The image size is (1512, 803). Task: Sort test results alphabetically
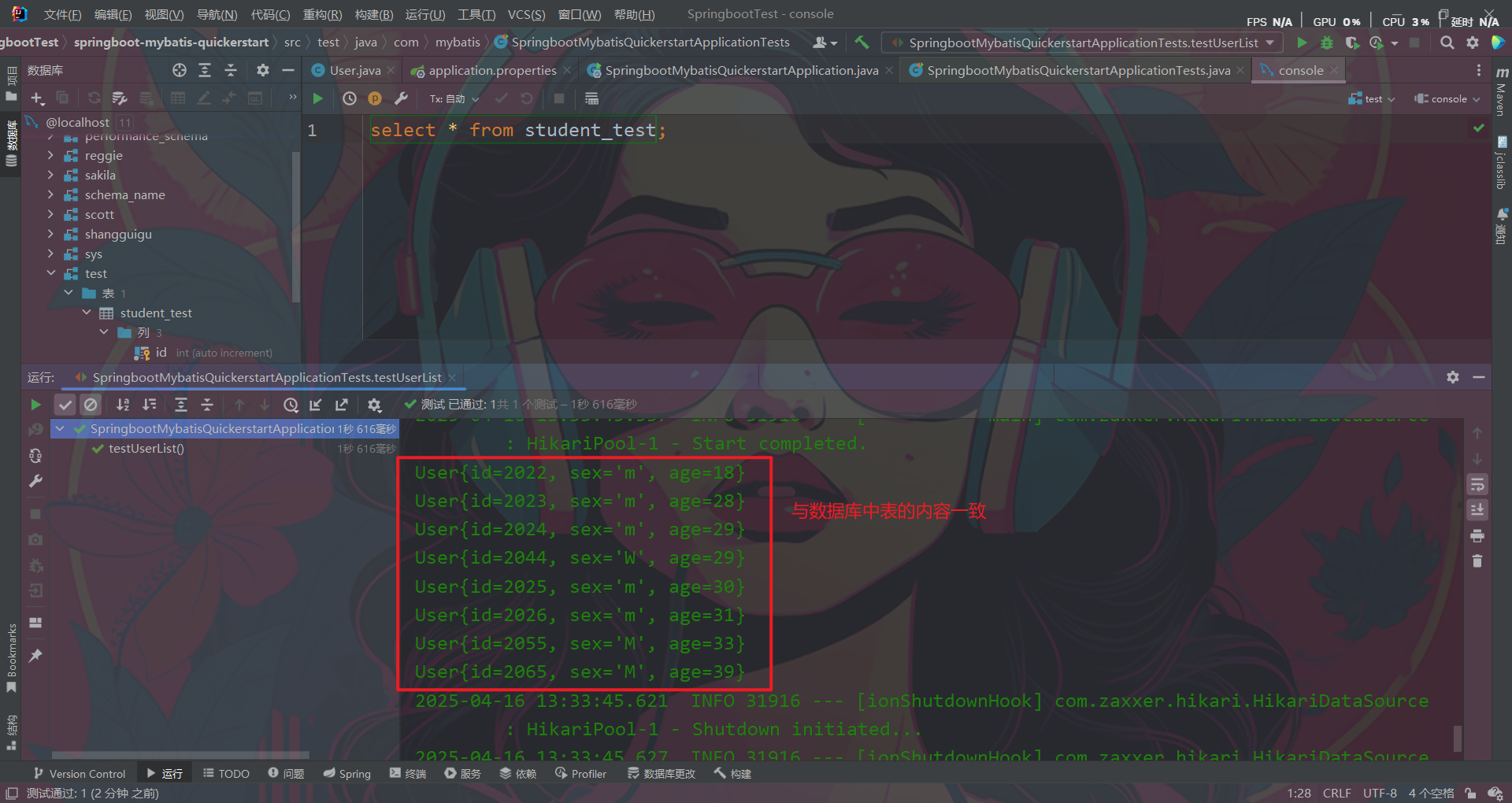[x=123, y=405]
